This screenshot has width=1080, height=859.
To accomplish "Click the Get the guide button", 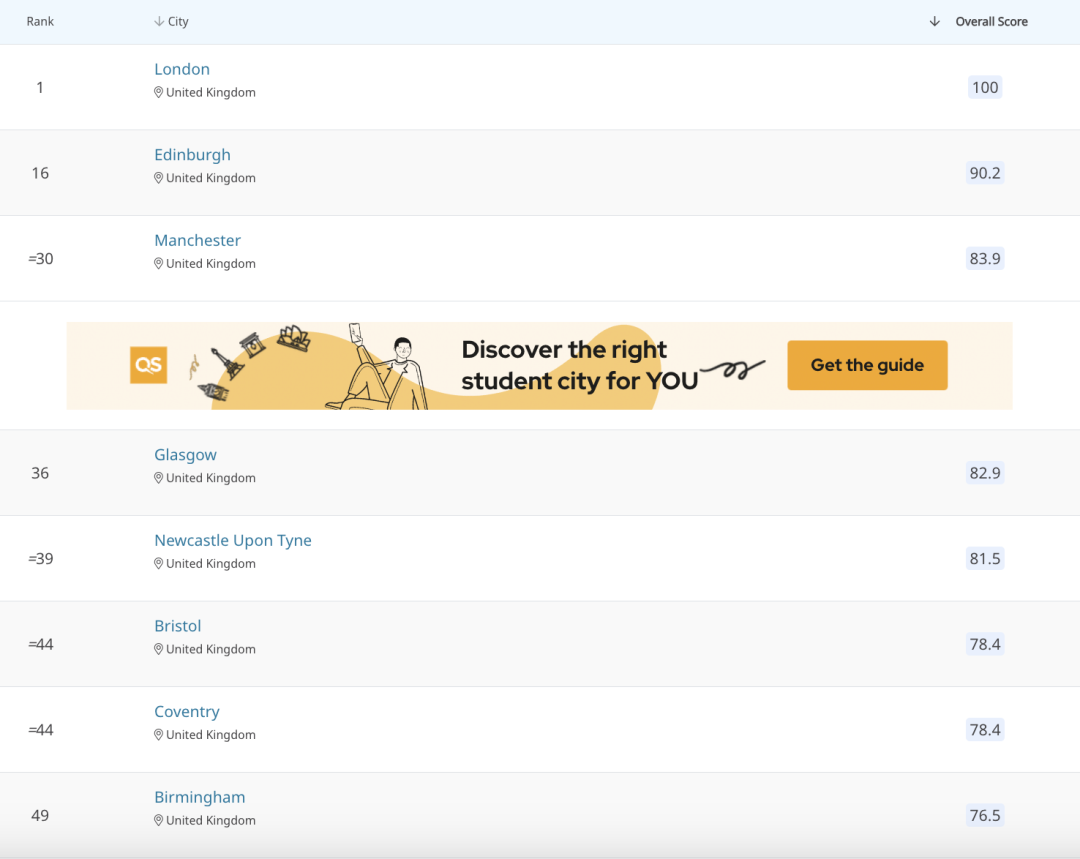I will (x=867, y=365).
